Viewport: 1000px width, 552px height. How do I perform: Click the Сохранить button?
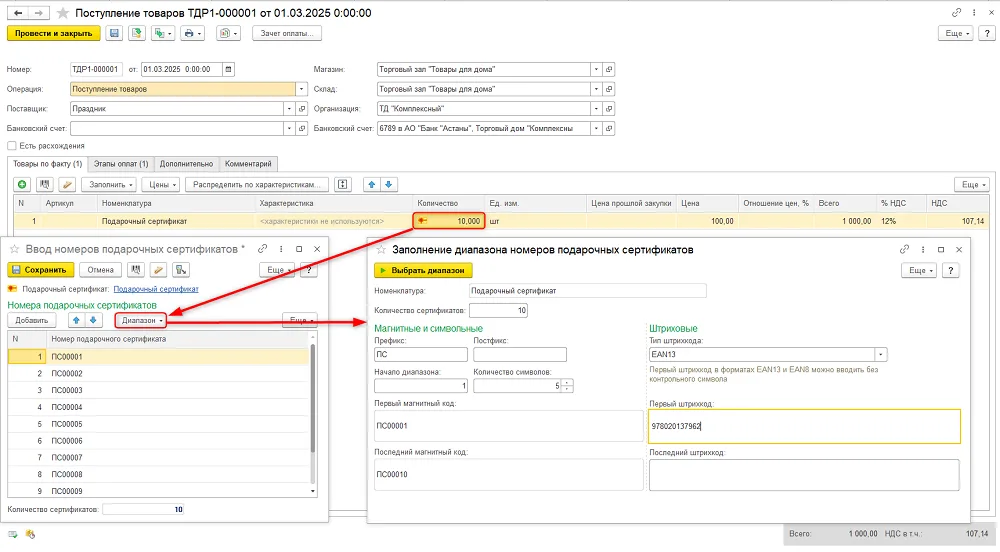click(40, 270)
